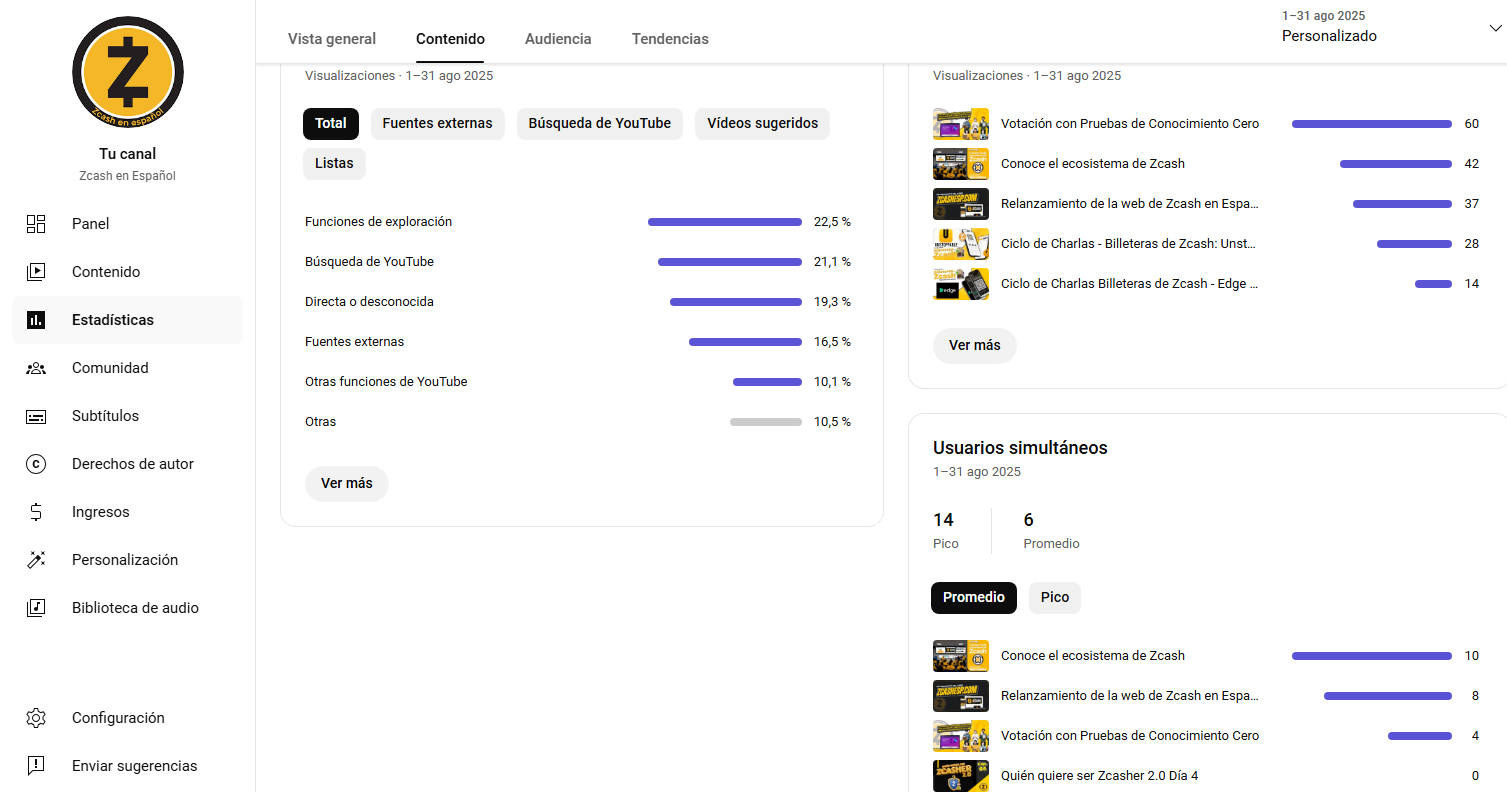Click Ver más below the top videos list
Viewport: 1507px width, 792px height.
coord(975,346)
